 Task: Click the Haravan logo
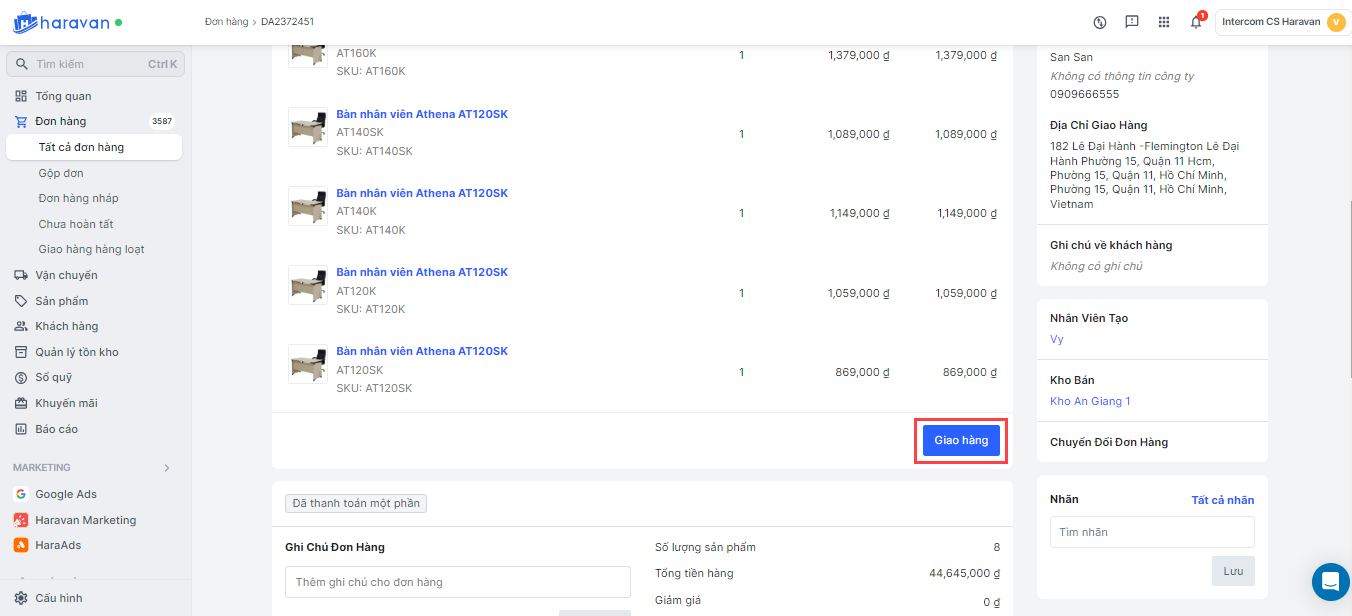[62, 21]
